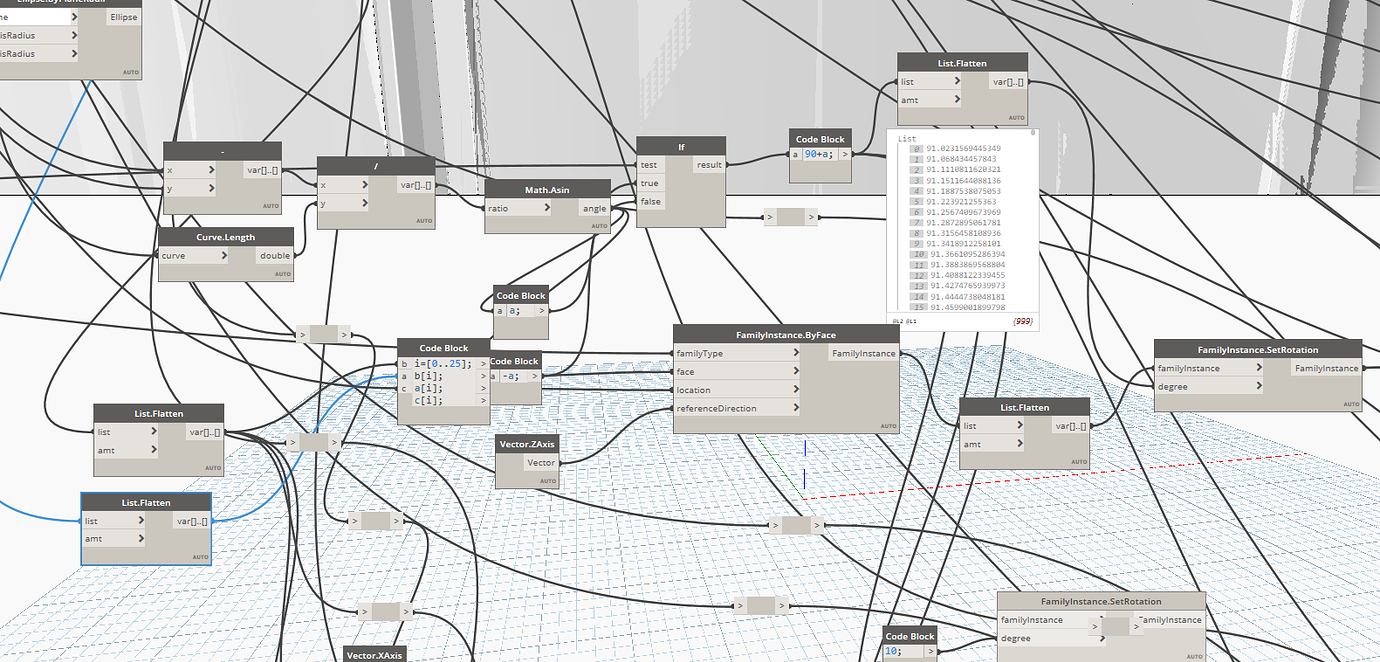1380x662 pixels.
Task: Toggle the AUTO lacing indicator on Math.Asin
Action: click(600, 226)
